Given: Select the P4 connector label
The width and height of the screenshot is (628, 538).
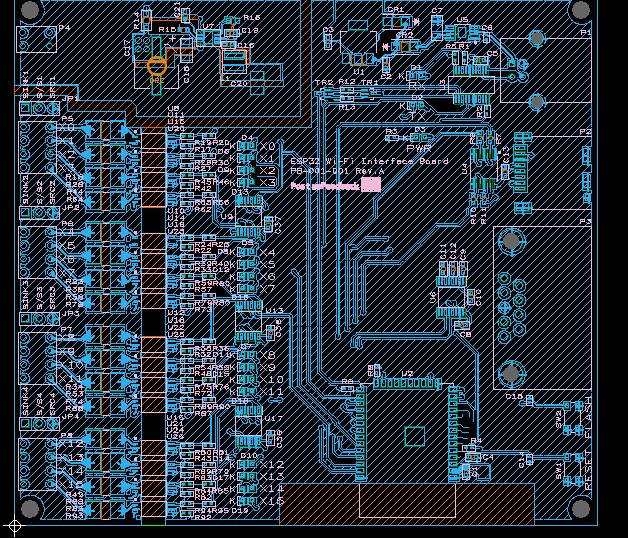Looking at the screenshot, I should click(x=64, y=28).
